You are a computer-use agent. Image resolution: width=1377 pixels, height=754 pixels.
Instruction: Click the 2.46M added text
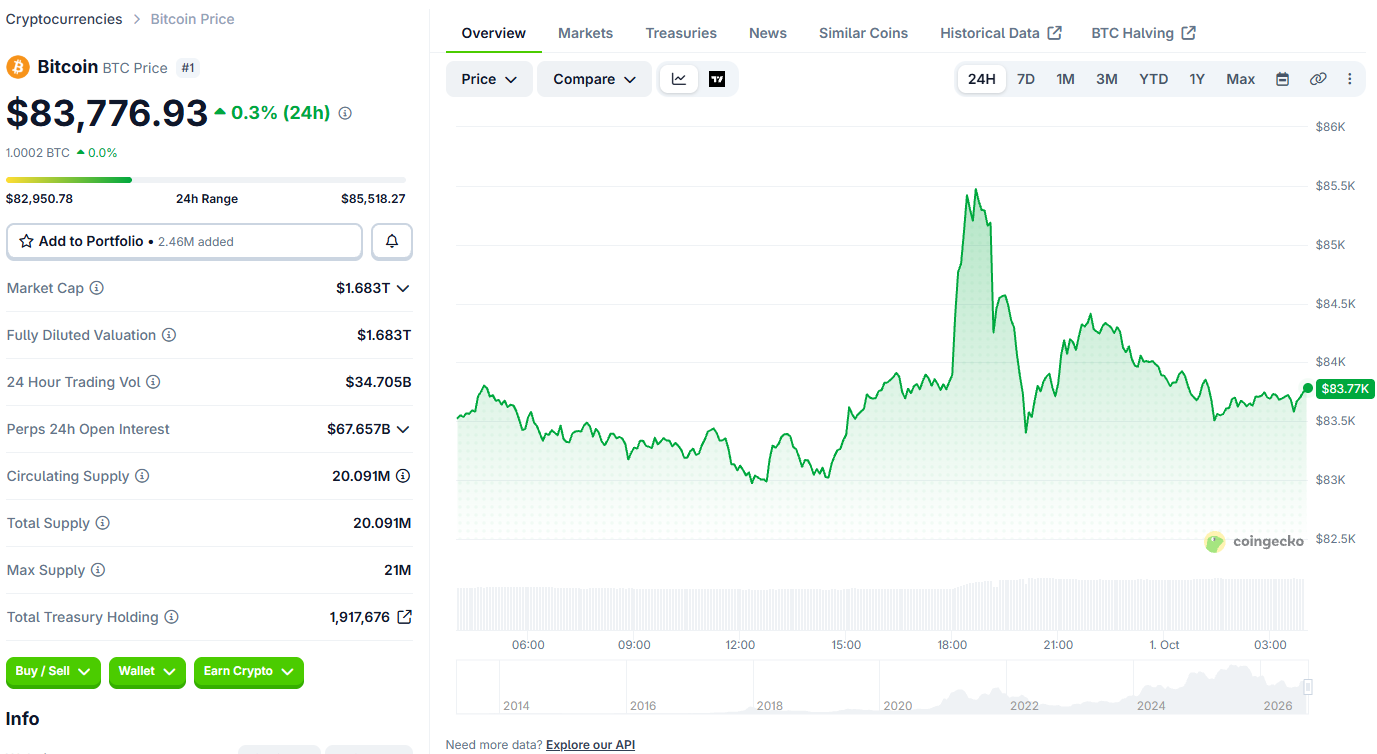tap(196, 242)
